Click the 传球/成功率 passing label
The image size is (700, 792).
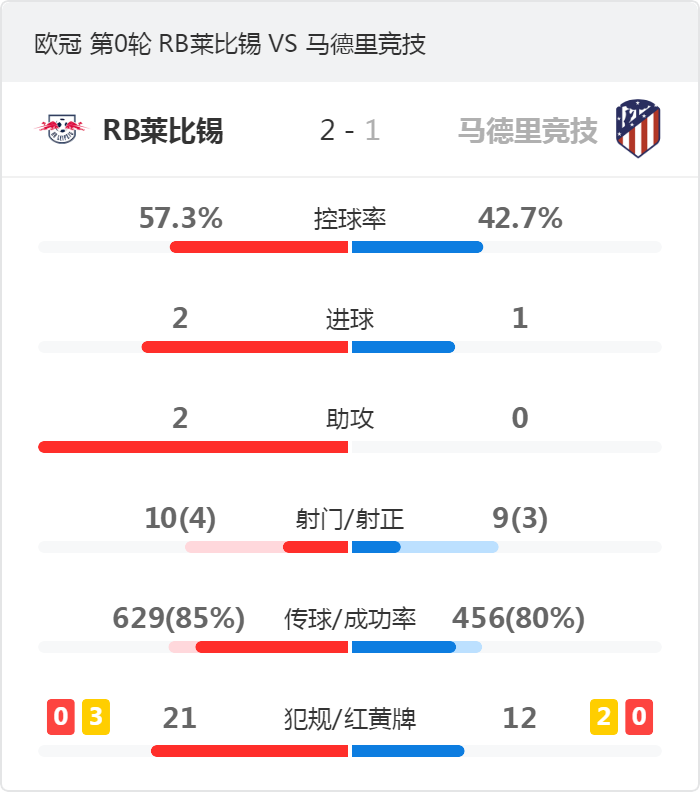(350, 619)
